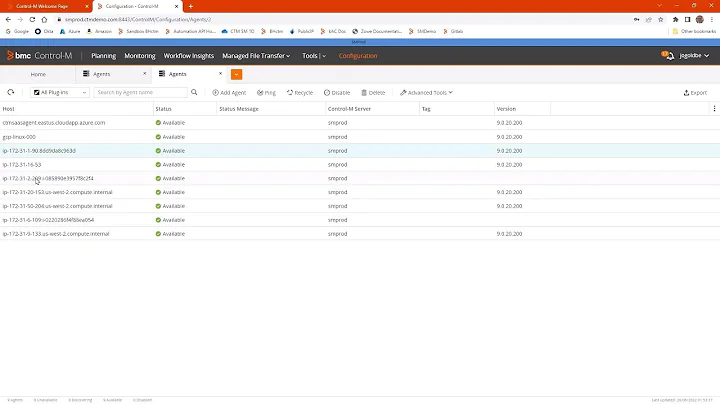This screenshot has width=720, height=404.
Task: Close the first Agents tab
Action: tap(145, 73)
